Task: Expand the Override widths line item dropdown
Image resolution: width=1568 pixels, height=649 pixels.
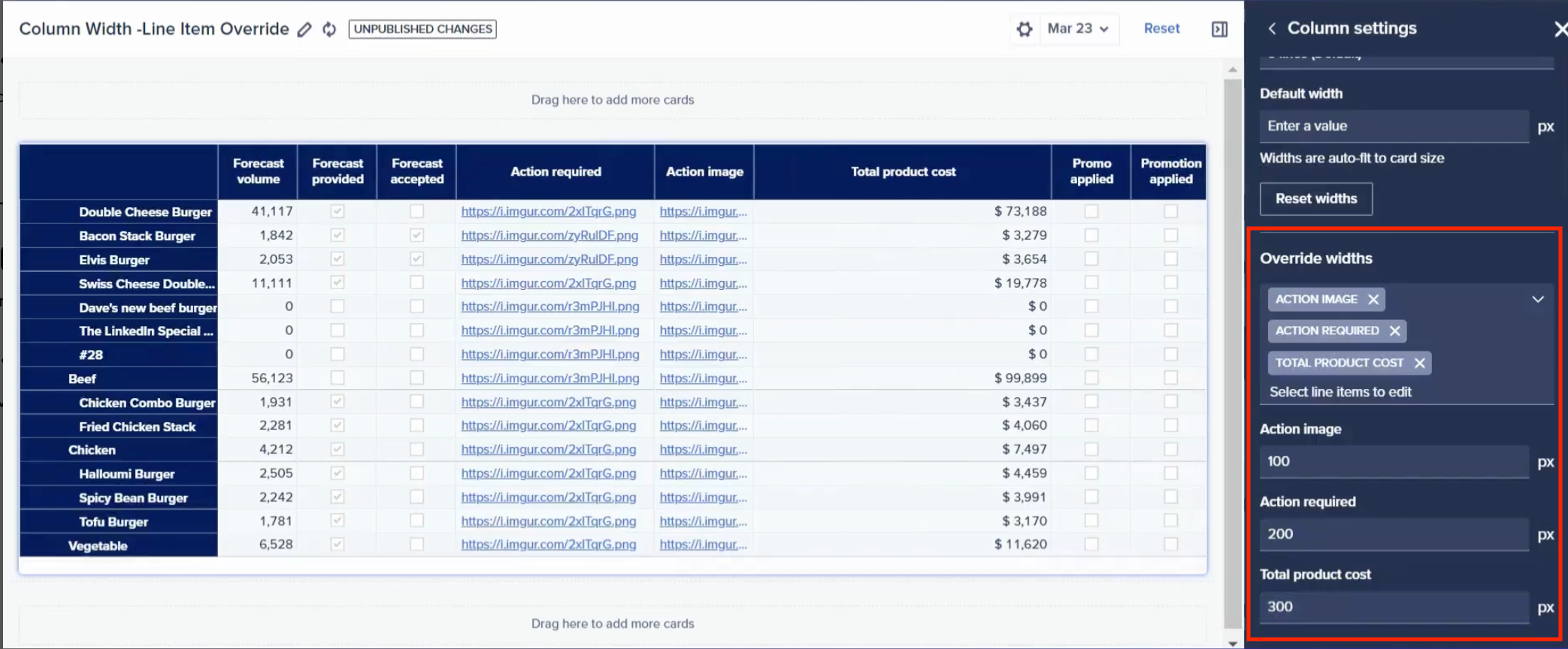Action: (x=1537, y=299)
